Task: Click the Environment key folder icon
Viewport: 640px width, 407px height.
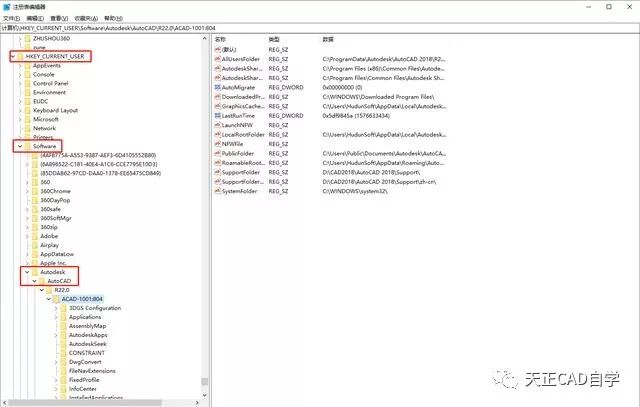Action: point(27,92)
